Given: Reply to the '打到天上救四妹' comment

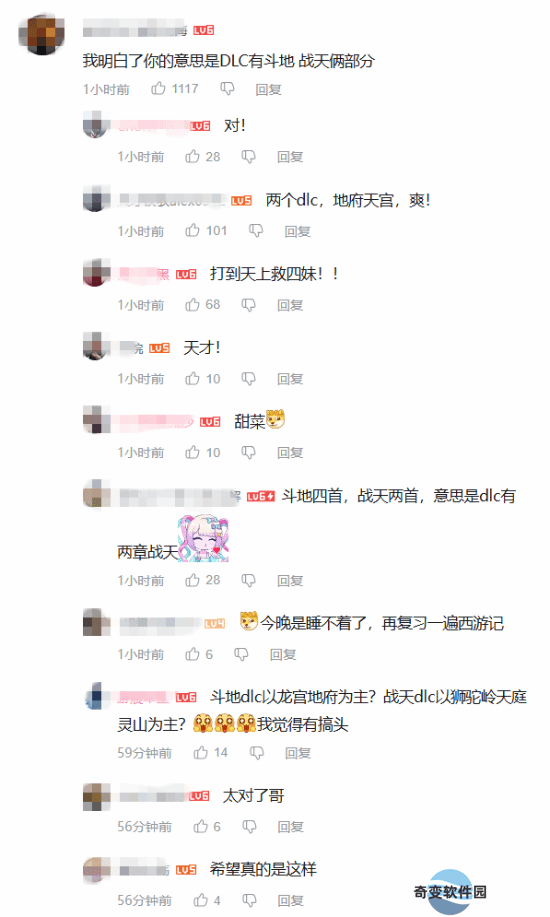Looking at the screenshot, I should tap(290, 305).
